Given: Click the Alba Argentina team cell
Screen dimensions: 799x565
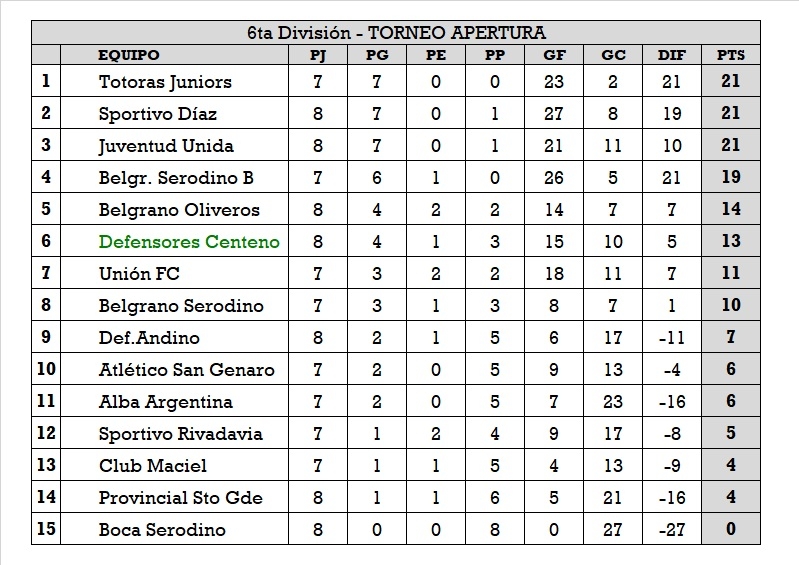Looking at the screenshot, I should (165, 402).
